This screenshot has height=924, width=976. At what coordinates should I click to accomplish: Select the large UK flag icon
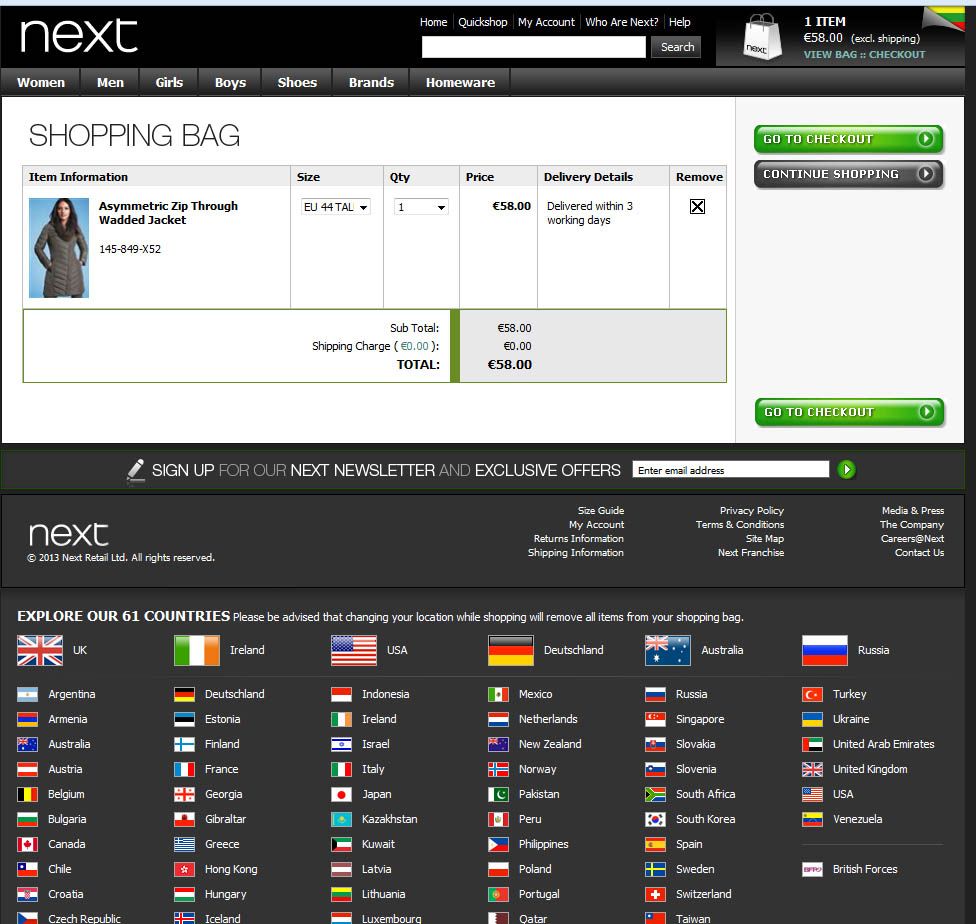40,650
